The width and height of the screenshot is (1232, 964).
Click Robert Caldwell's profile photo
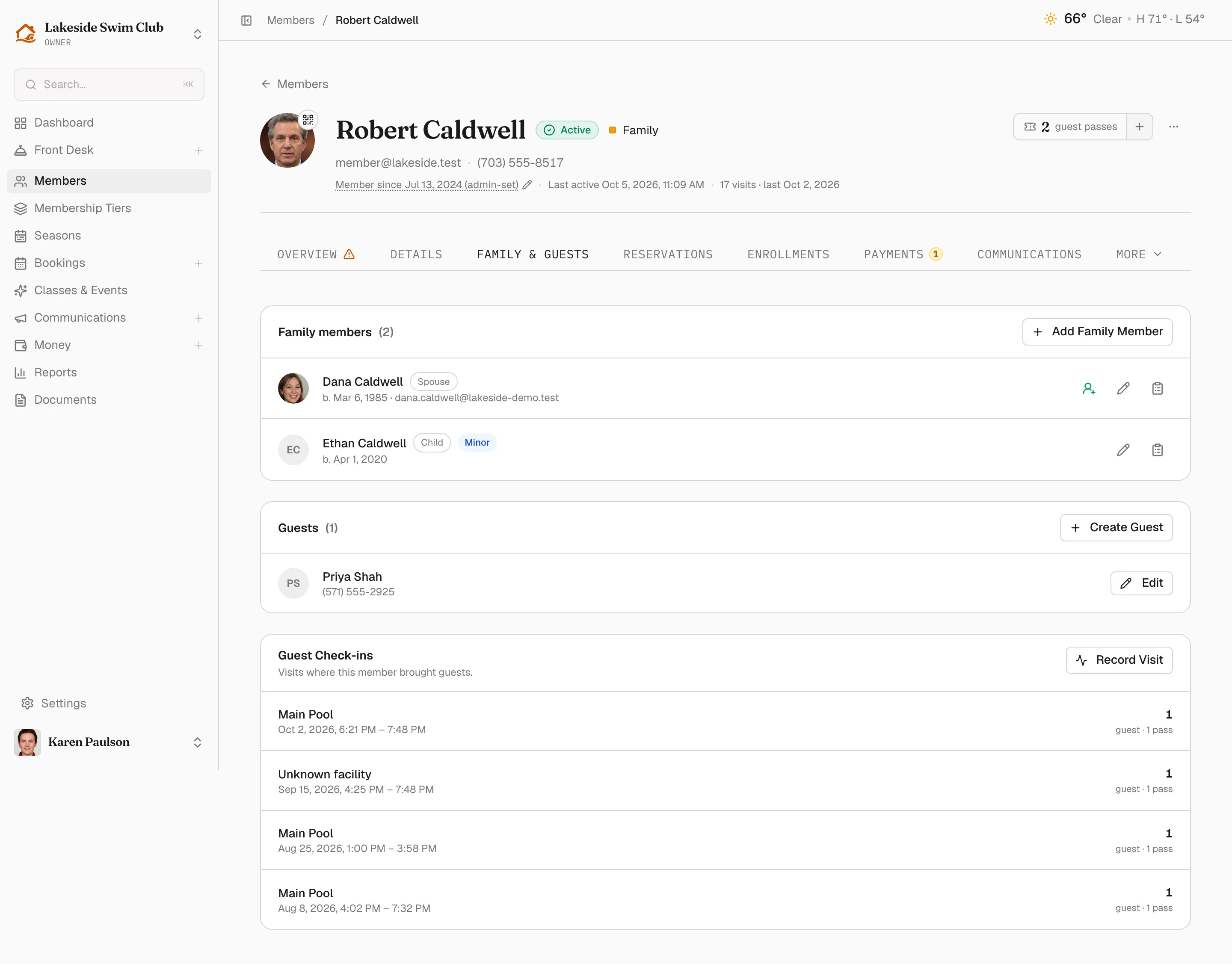pyautogui.click(x=287, y=140)
